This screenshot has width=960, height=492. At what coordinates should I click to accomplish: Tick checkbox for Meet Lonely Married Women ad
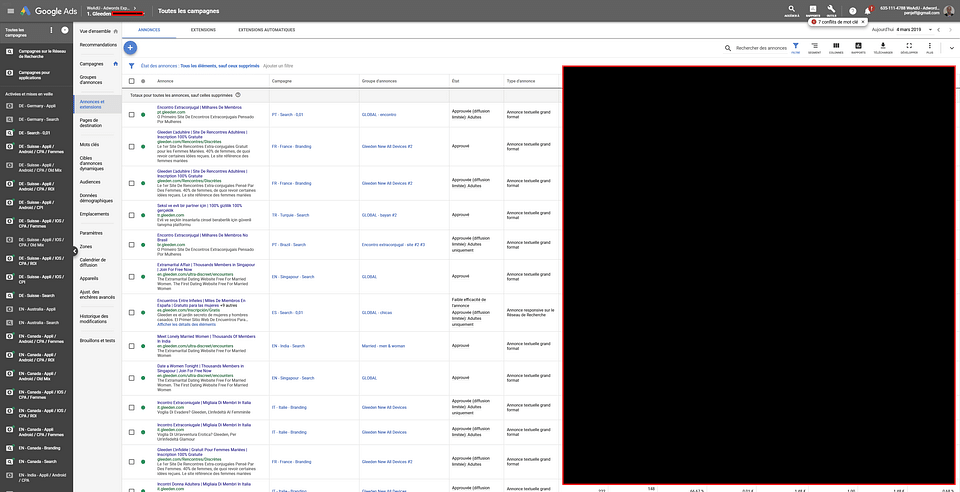pos(132,346)
